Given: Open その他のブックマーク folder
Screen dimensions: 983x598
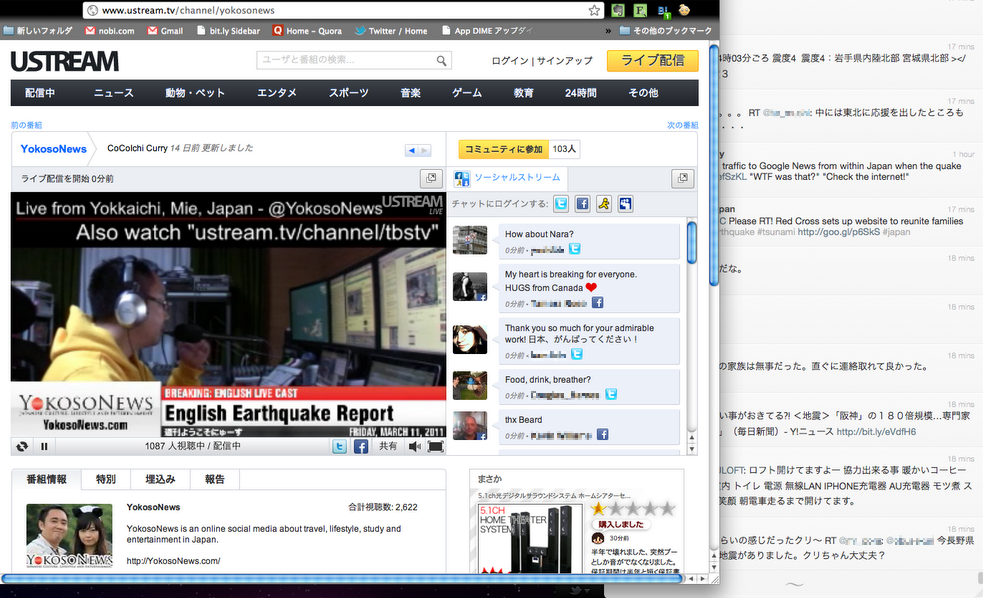Looking at the screenshot, I should (666, 31).
